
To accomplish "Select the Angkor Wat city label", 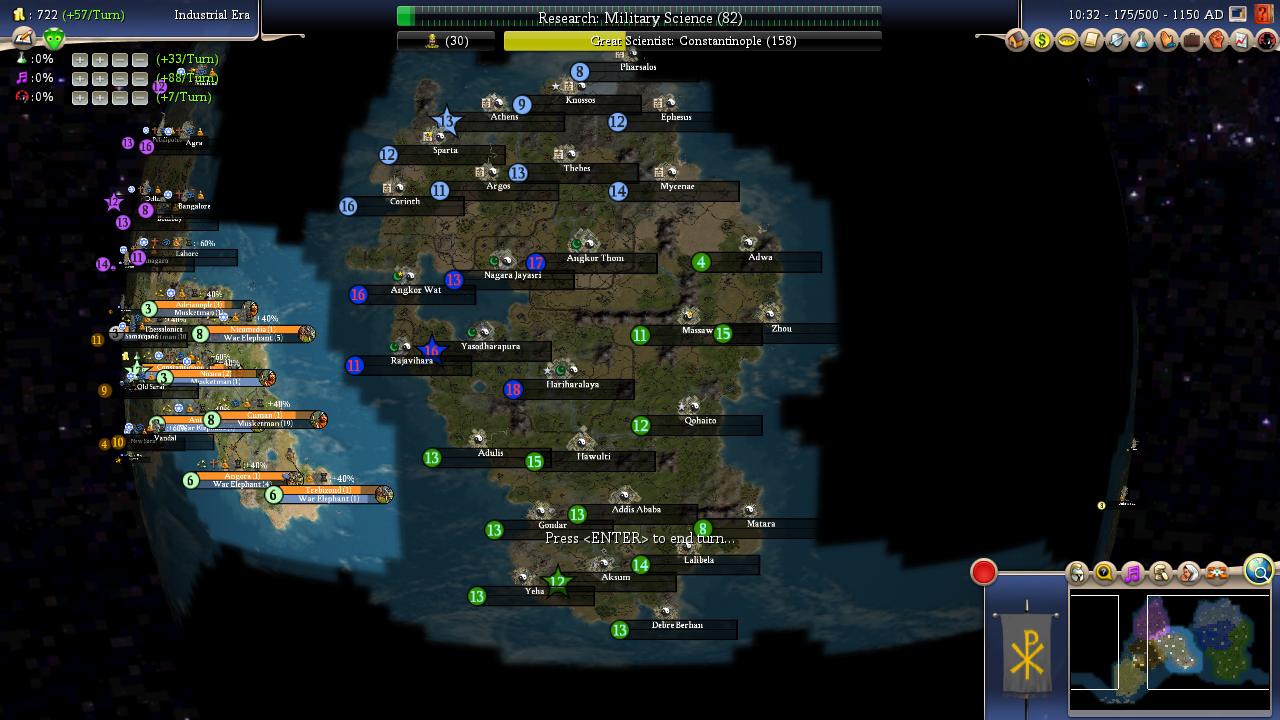I will pos(415,291).
